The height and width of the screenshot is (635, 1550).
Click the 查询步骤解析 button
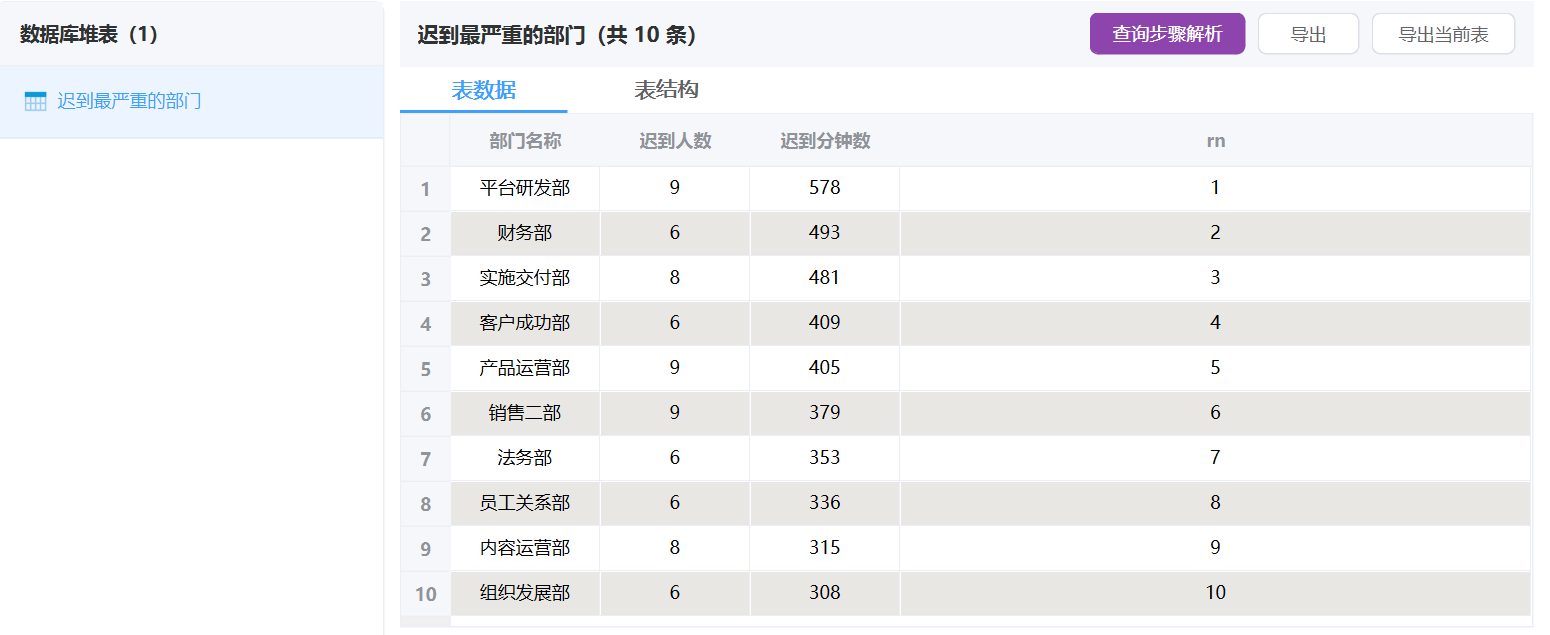(x=1167, y=34)
